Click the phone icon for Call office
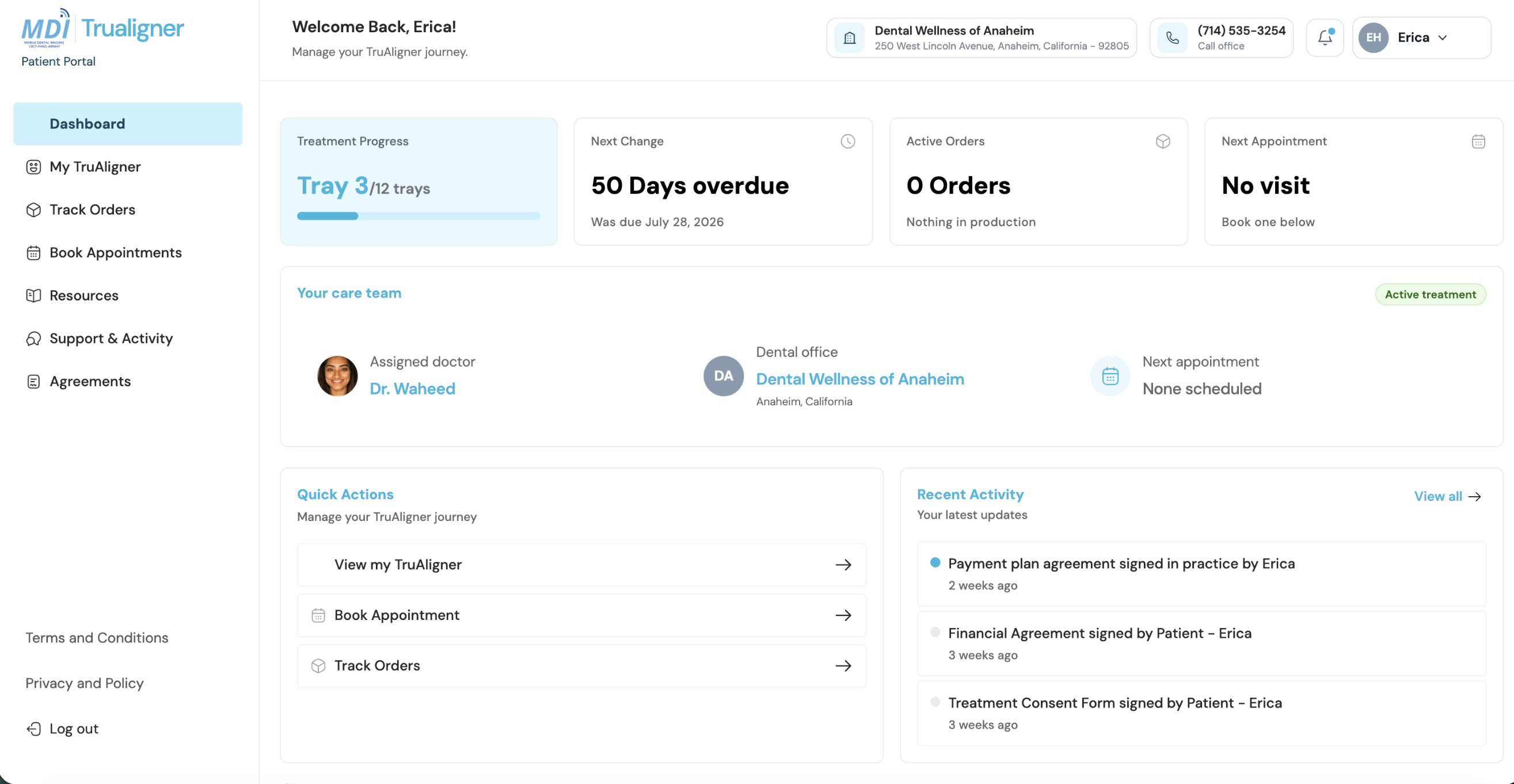Viewport: 1514px width, 784px height. point(1172,38)
